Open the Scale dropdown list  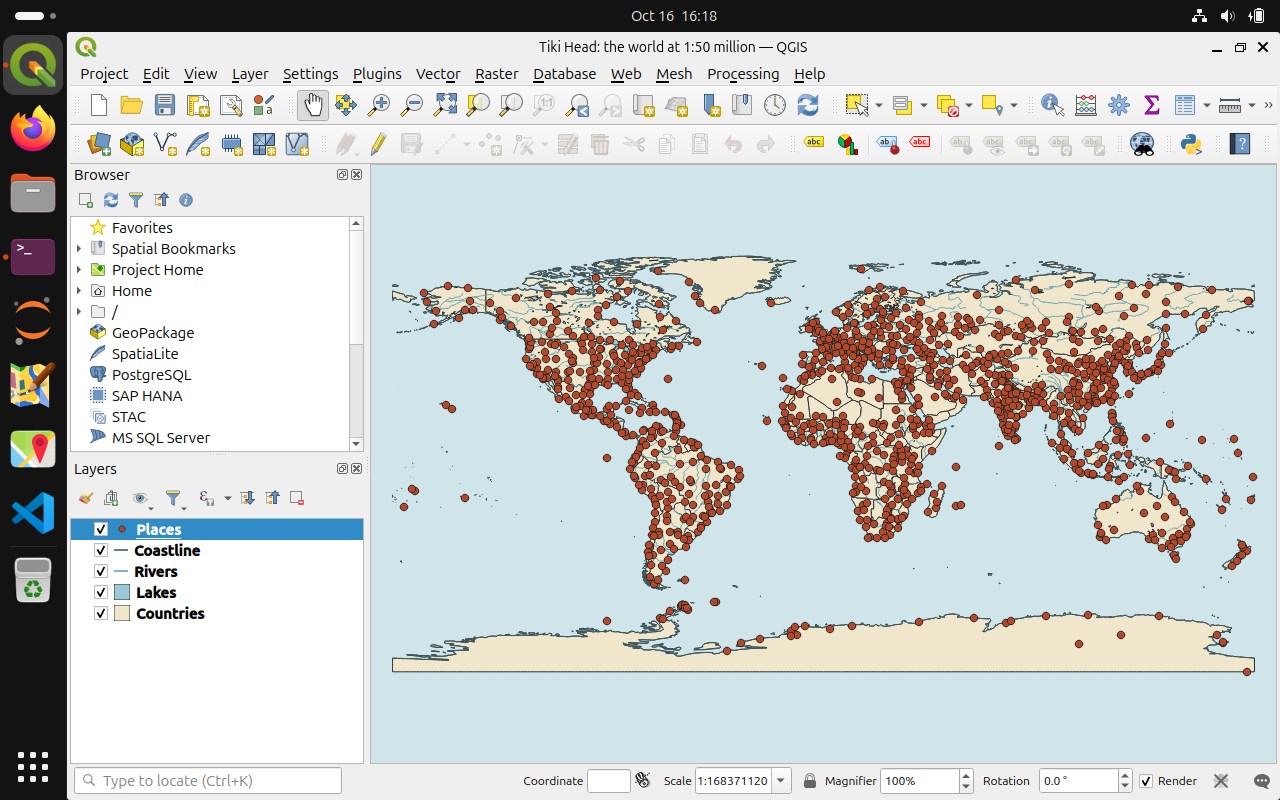[781, 781]
